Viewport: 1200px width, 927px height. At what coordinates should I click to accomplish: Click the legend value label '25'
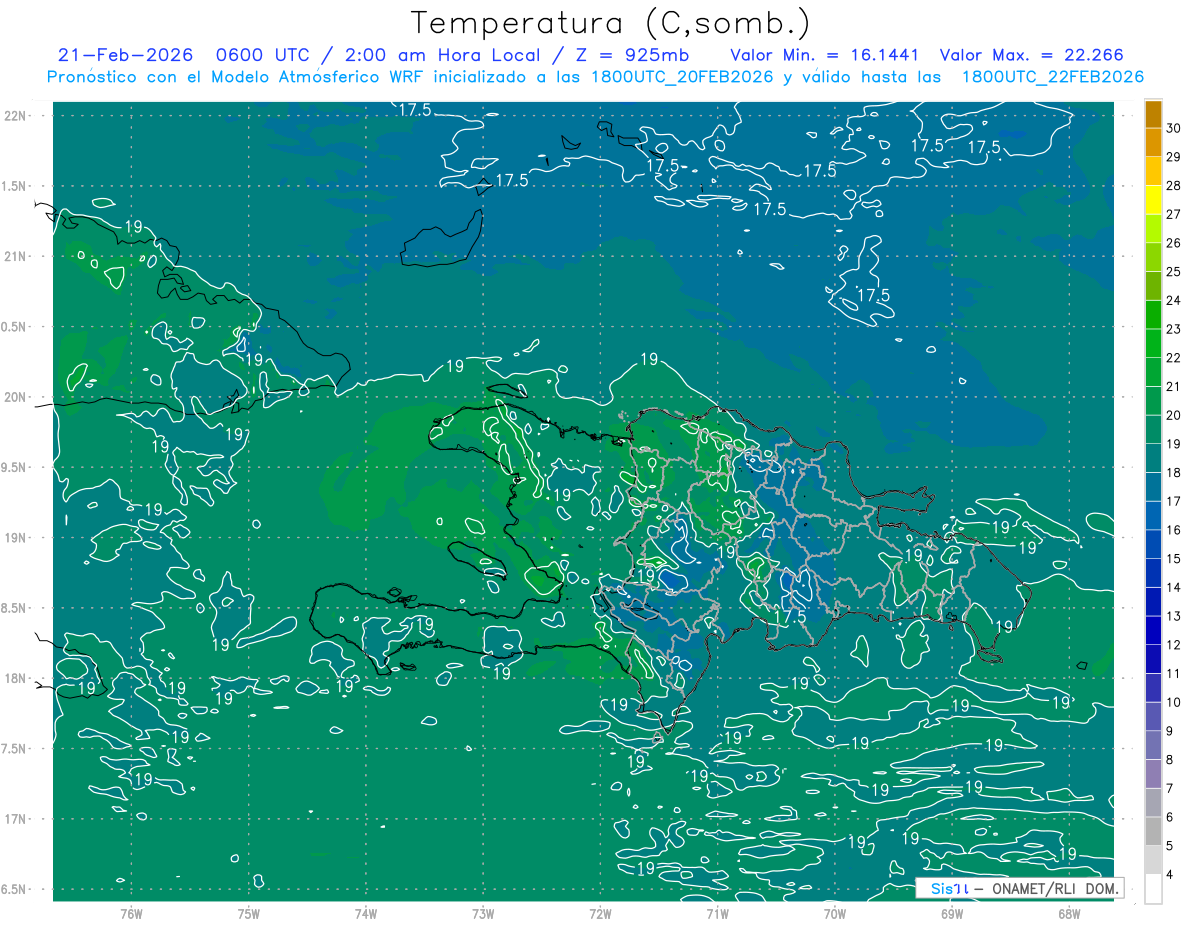point(1174,272)
